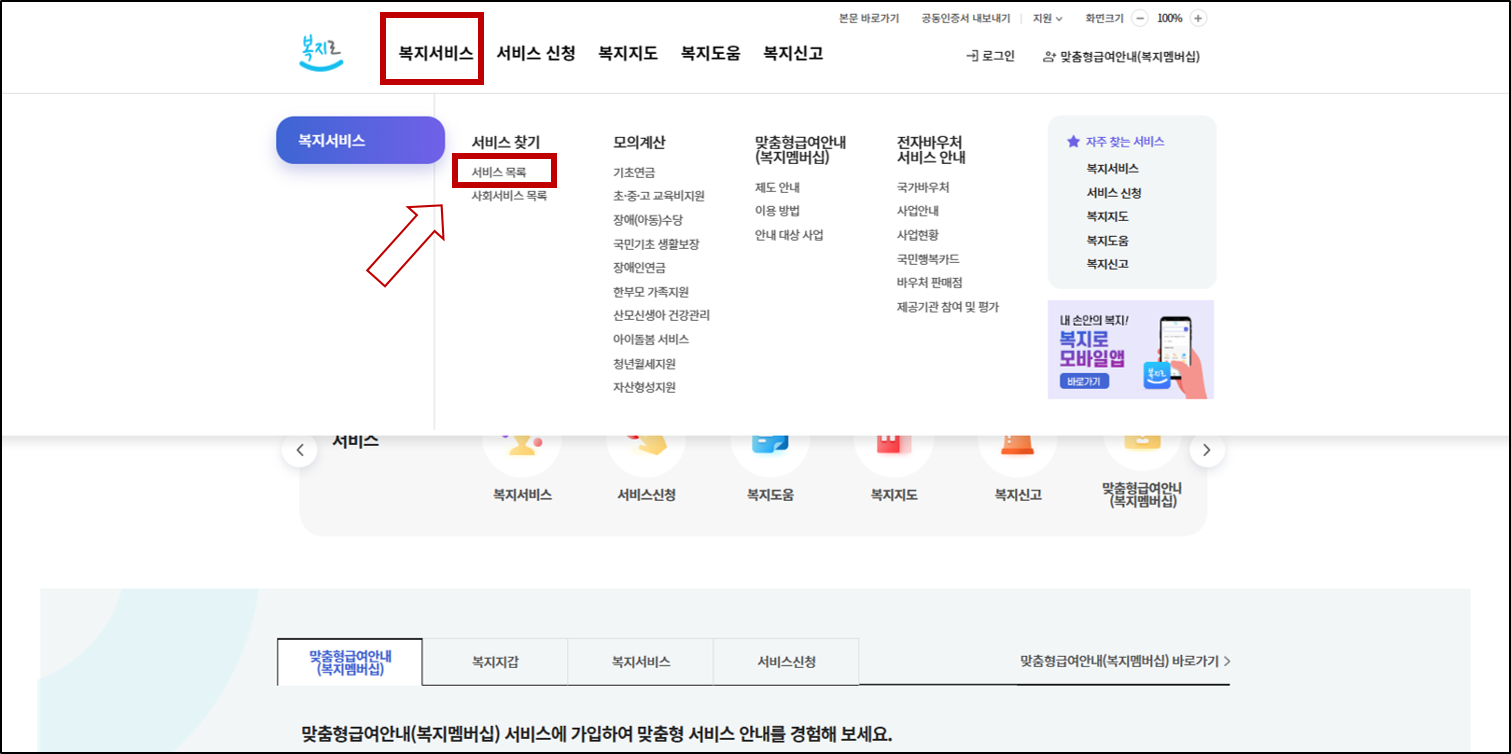This screenshot has width=1511, height=754.
Task: Click the purple 복지서비스 side panel button
Action: click(x=360, y=140)
